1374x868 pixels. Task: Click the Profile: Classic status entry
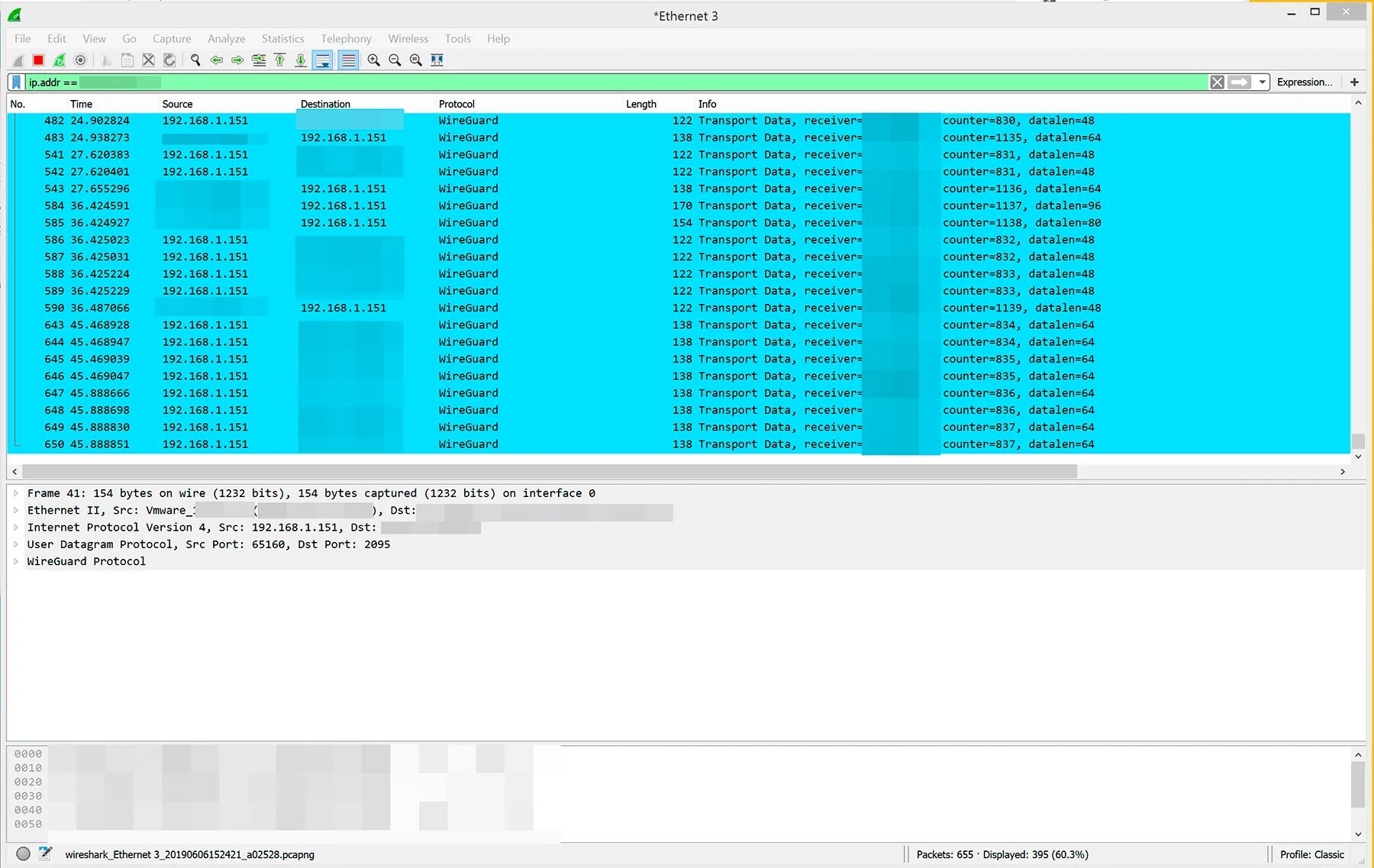pyautogui.click(x=1312, y=855)
